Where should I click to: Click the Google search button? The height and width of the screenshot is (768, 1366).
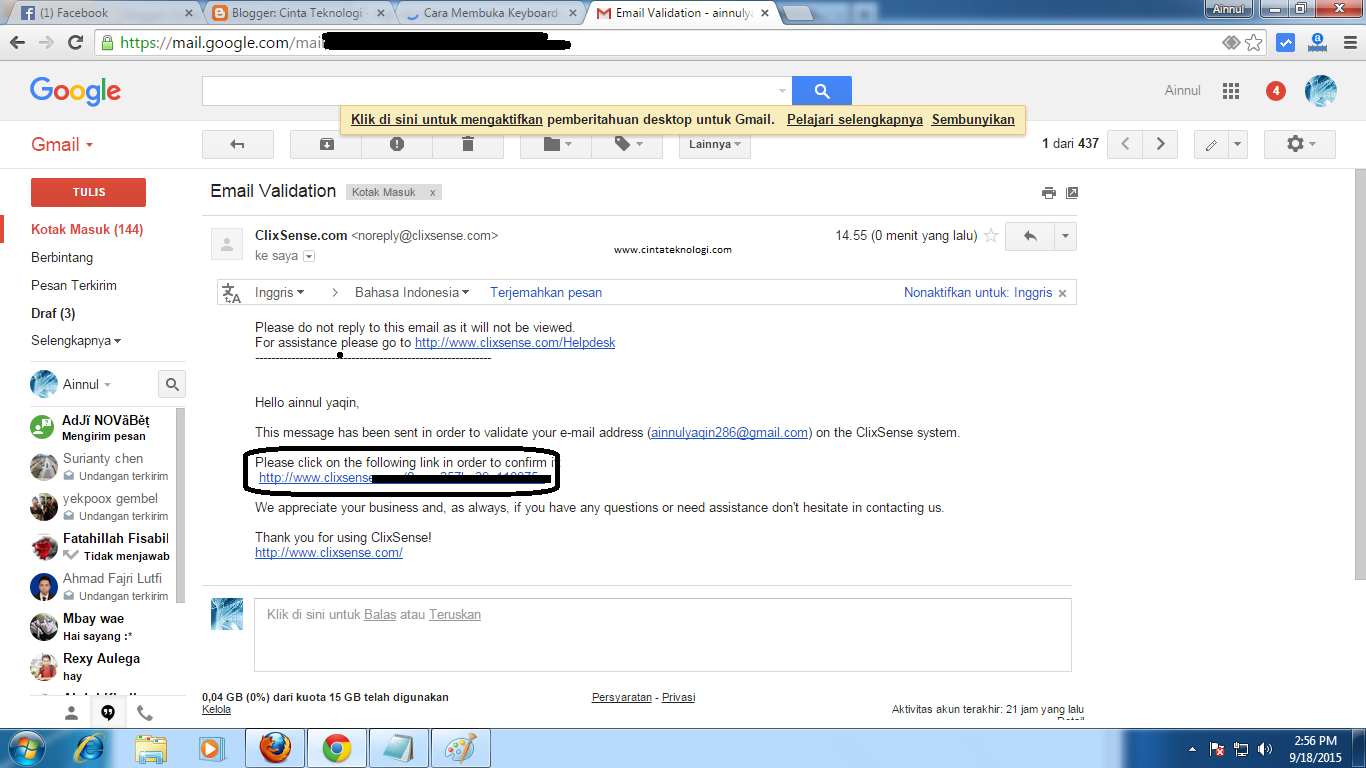coord(822,91)
